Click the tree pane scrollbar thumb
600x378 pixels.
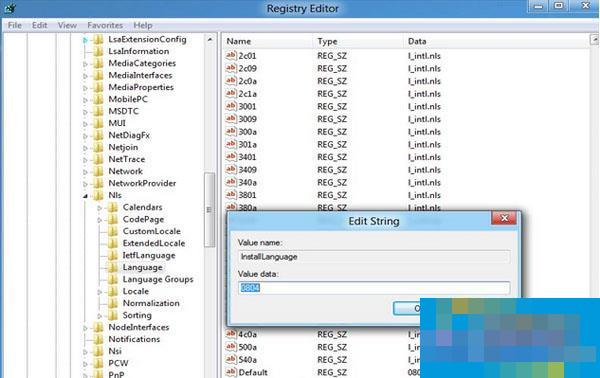[x=209, y=210]
